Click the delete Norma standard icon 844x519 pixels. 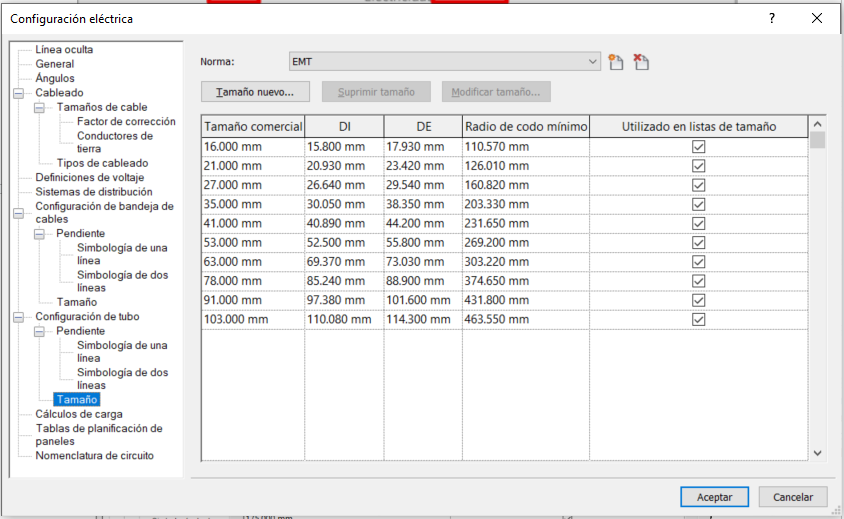click(641, 62)
